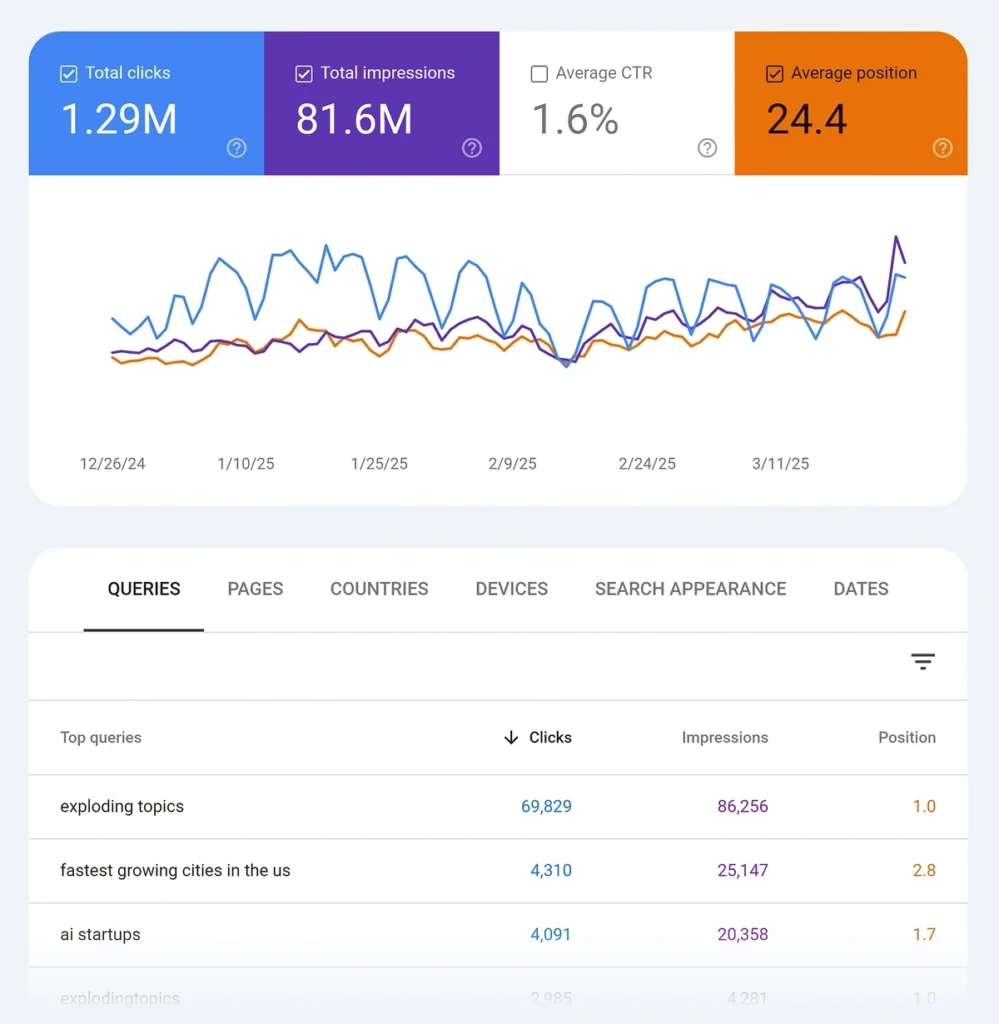
Task: Uncheck the Total impressions checkbox
Action: (304, 74)
